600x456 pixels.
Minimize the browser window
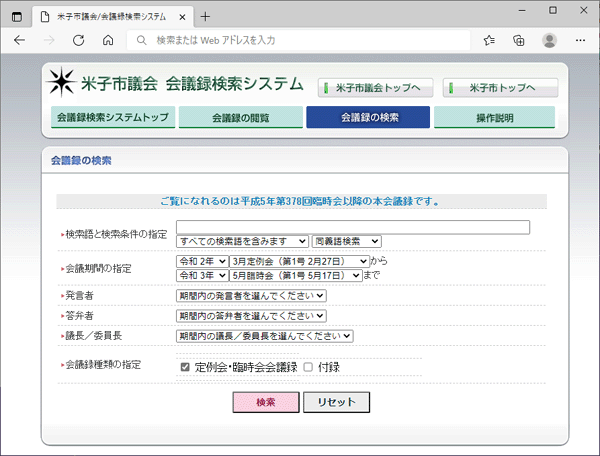(522, 10)
